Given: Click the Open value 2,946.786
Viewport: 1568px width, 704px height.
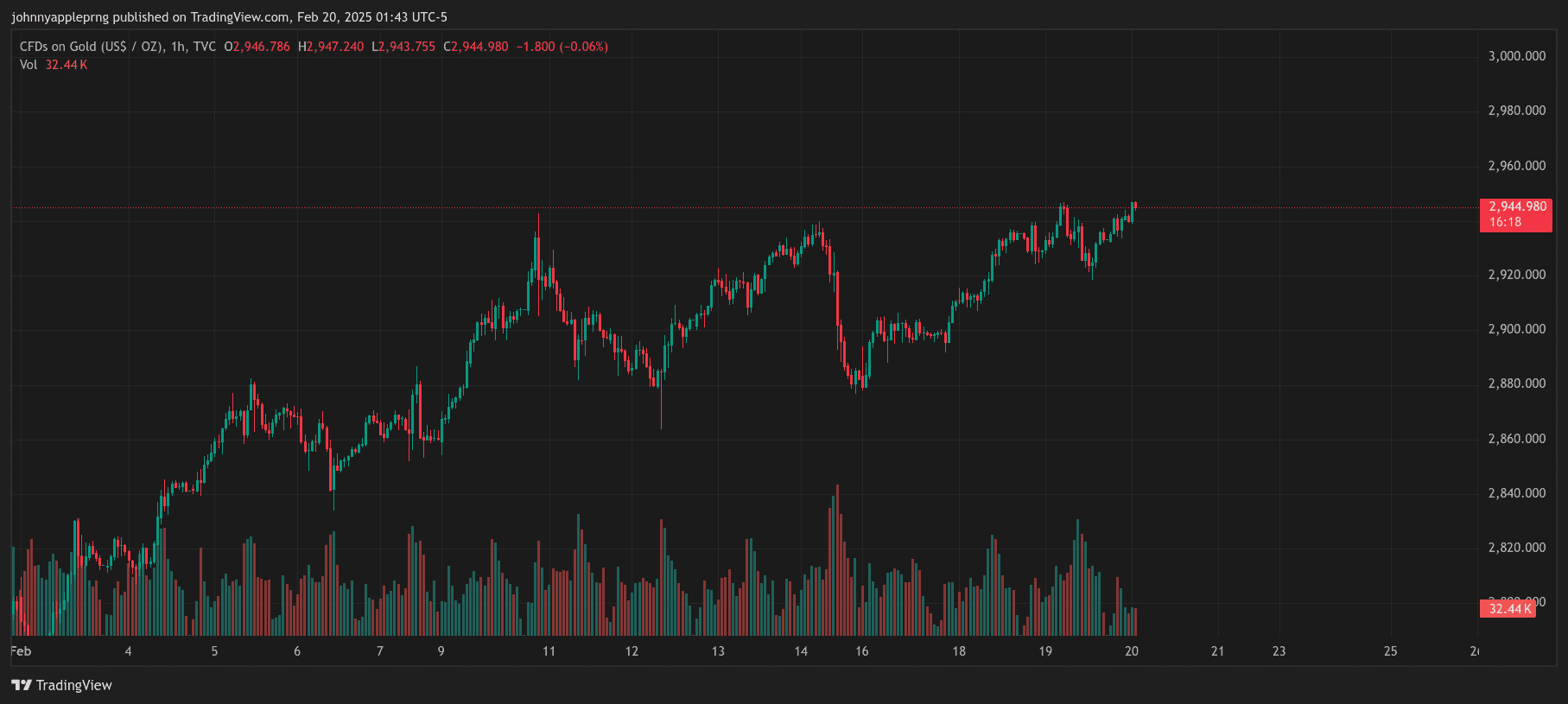Looking at the screenshot, I should pyautogui.click(x=261, y=47).
